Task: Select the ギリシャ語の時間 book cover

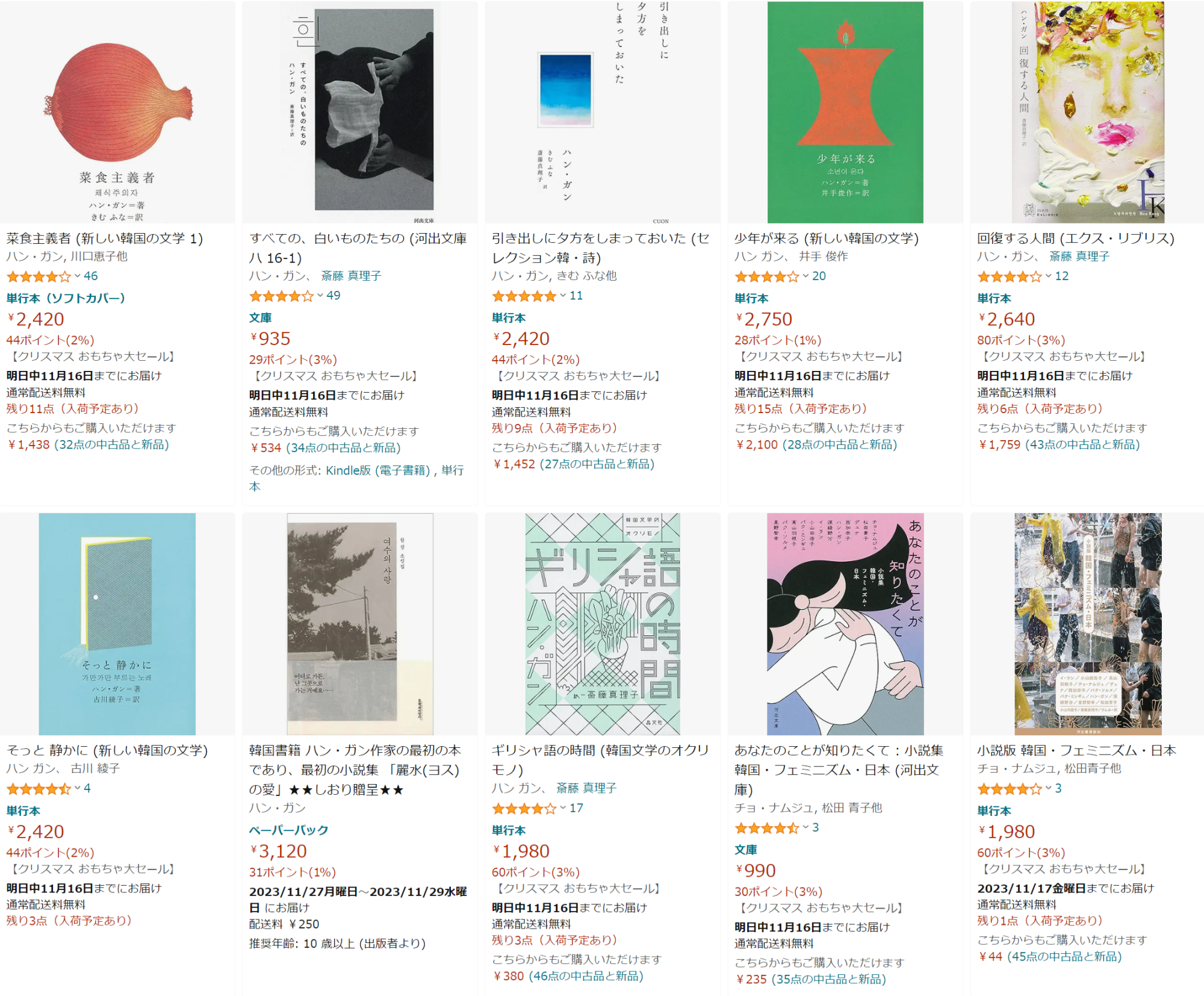Action: 602,624
